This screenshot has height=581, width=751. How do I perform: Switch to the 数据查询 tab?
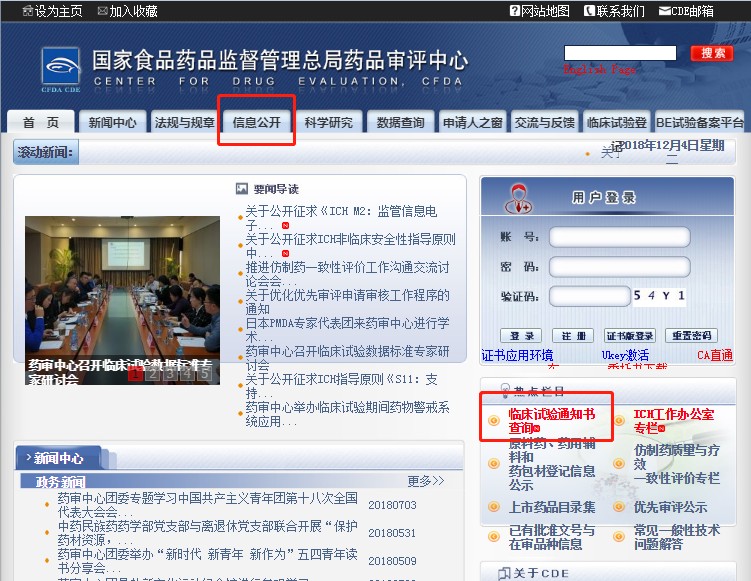[401, 123]
